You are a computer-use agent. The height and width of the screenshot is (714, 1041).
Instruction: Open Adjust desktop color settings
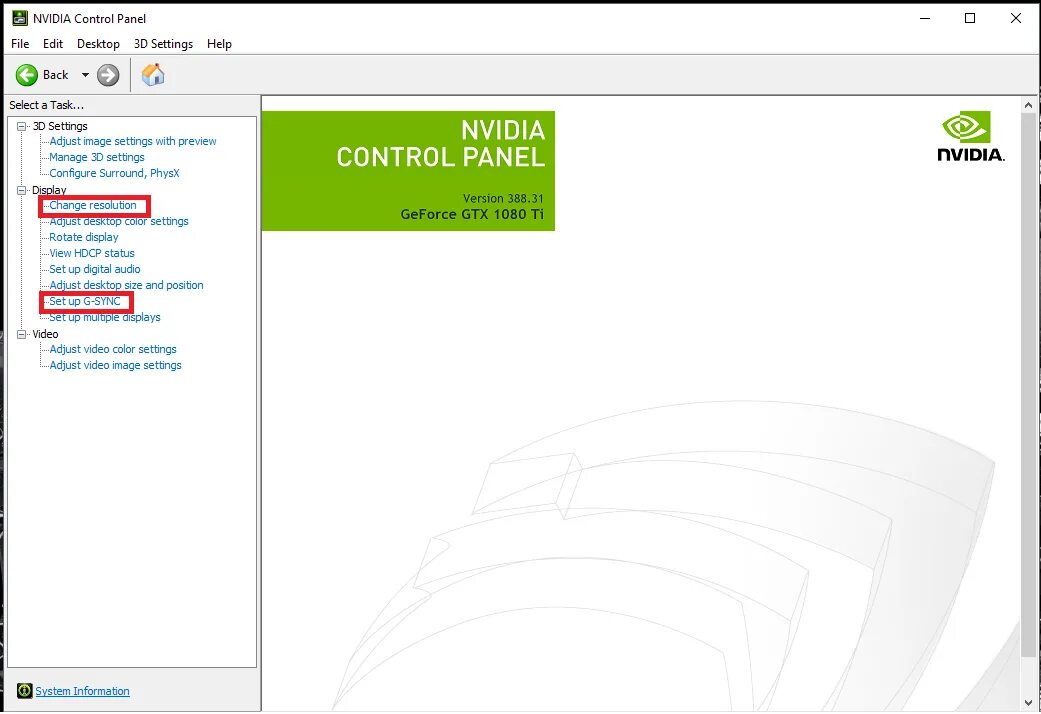click(x=119, y=221)
